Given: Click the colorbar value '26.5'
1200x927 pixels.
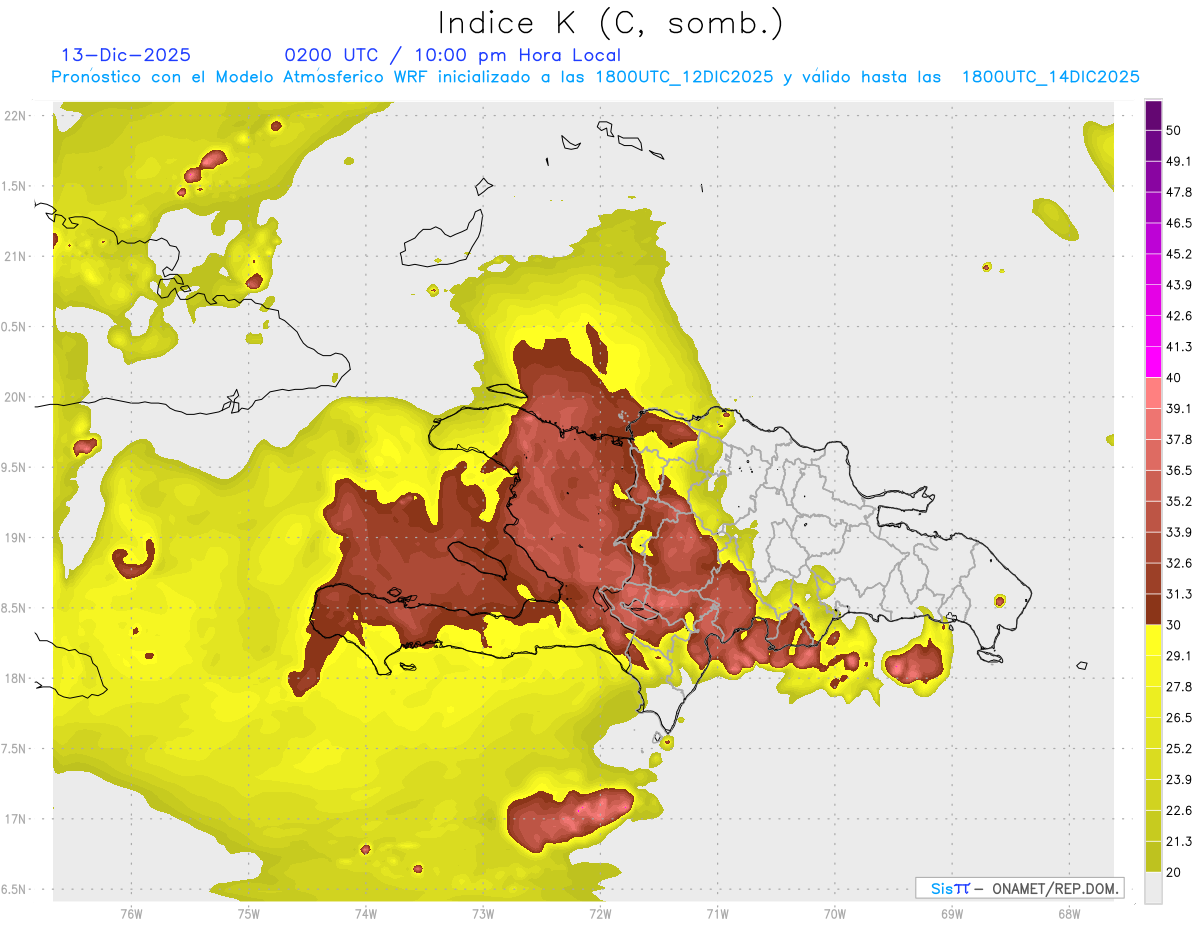Looking at the screenshot, I should pos(1179,718).
